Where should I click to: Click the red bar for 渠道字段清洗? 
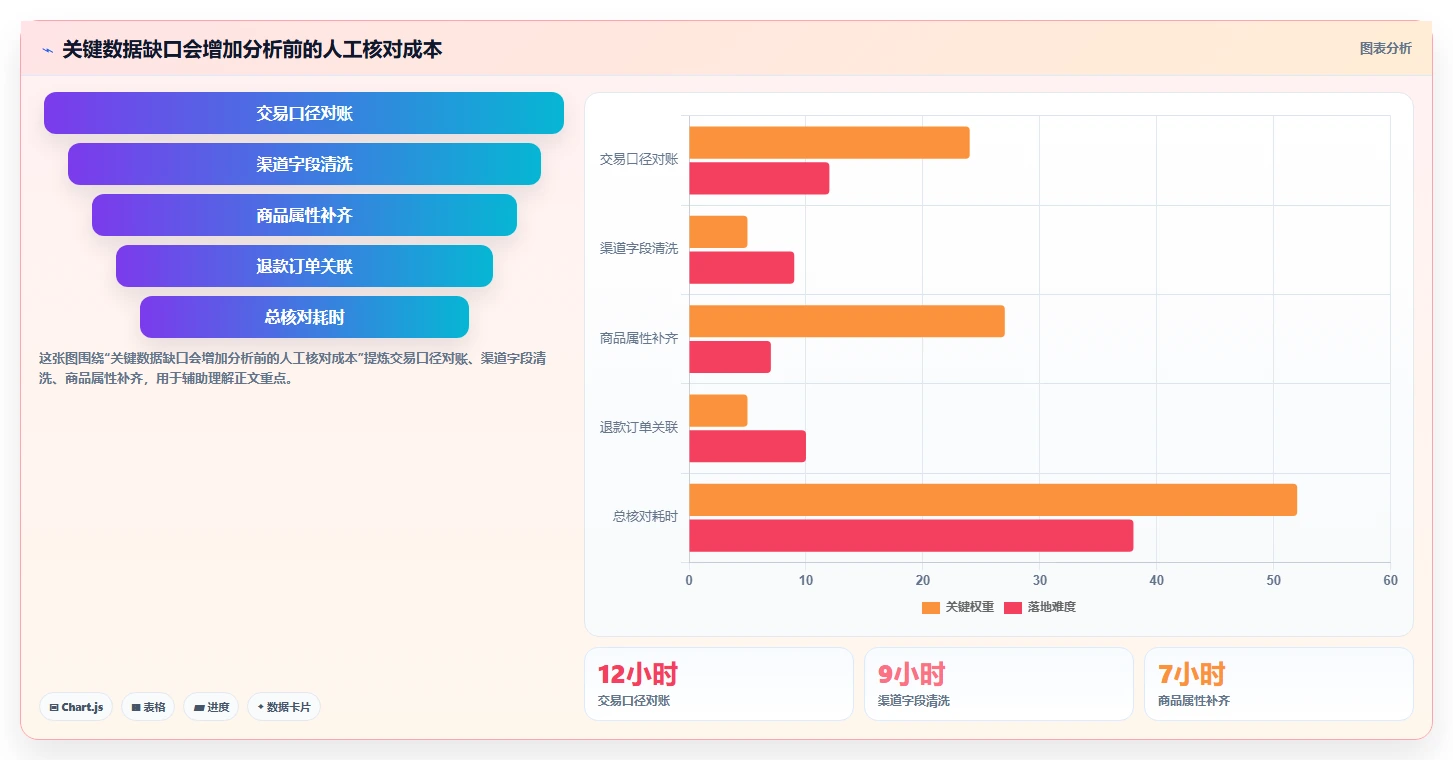741,268
